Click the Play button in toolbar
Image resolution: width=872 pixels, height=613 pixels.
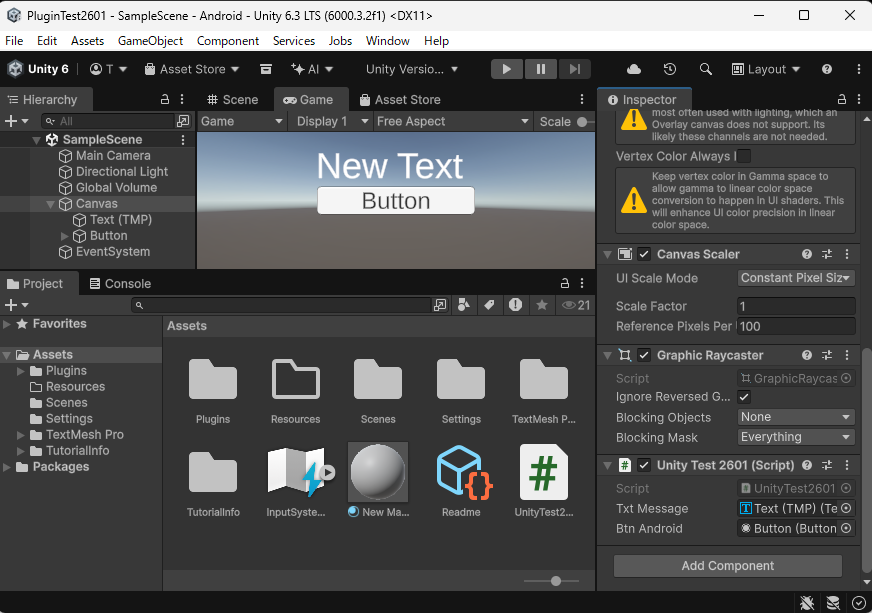(507, 69)
